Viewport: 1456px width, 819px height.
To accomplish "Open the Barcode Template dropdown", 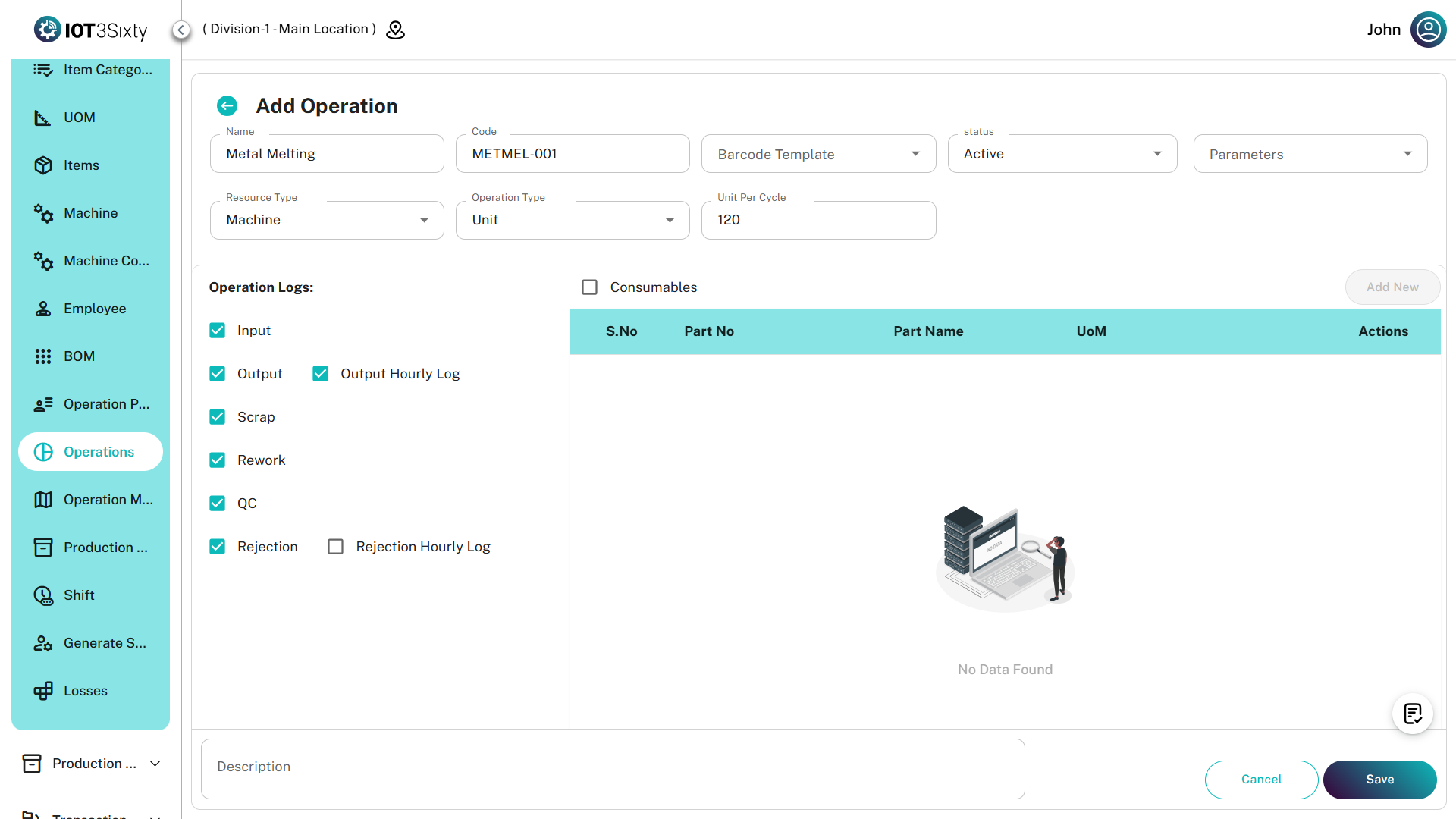I will tap(818, 154).
